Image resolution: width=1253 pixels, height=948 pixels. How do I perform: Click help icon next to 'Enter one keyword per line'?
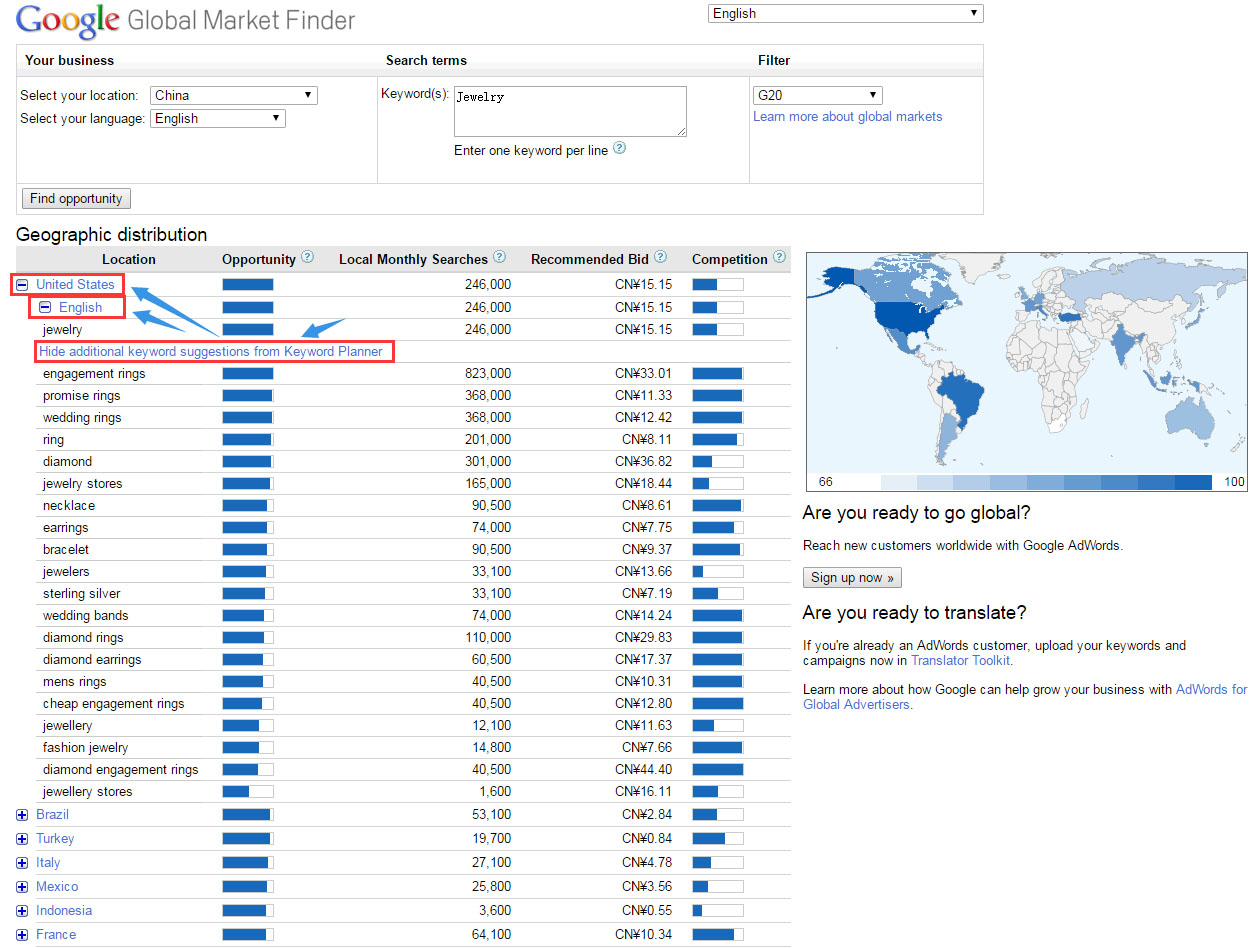pyautogui.click(x=619, y=148)
